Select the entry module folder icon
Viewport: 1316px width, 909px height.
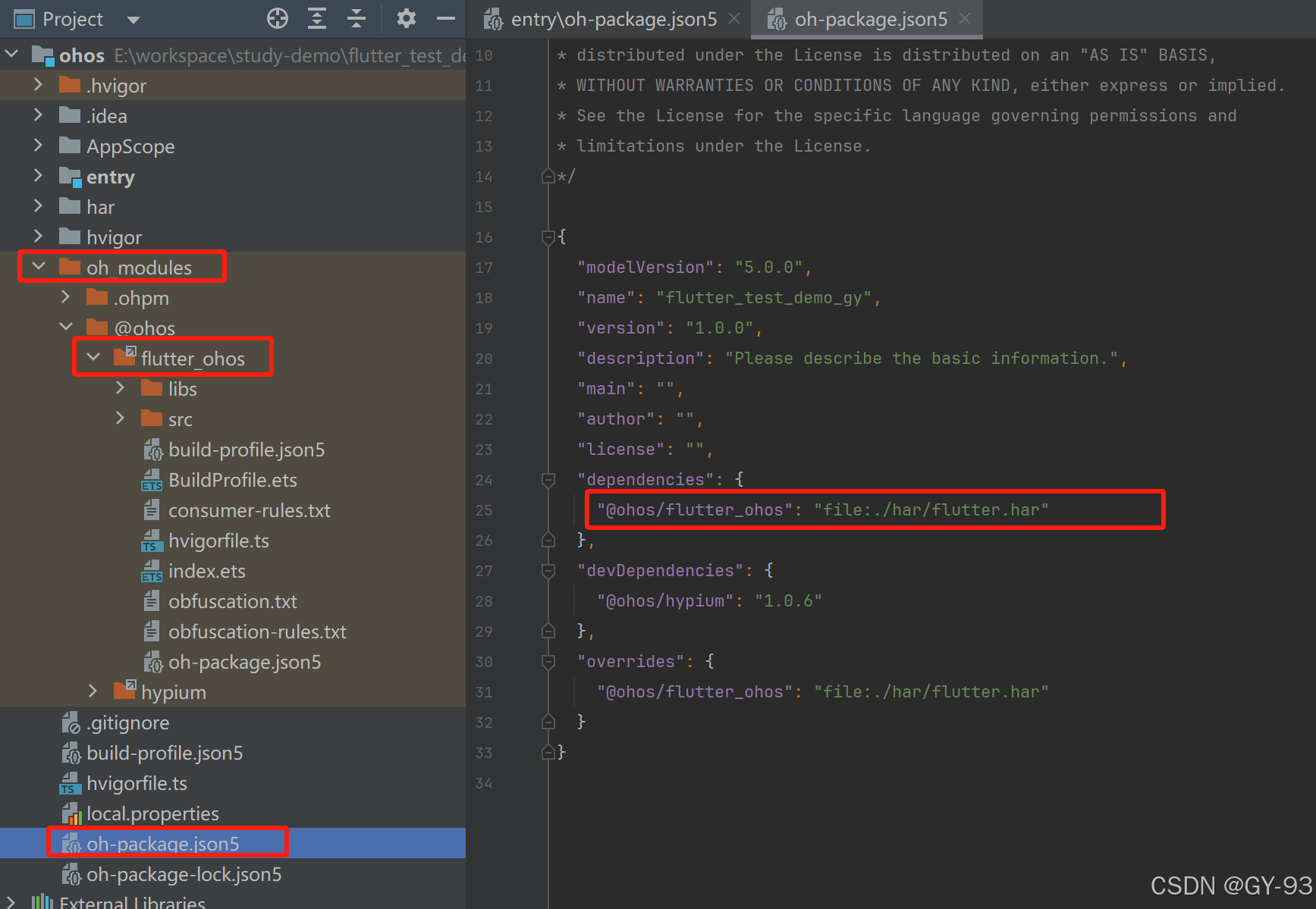(71, 177)
